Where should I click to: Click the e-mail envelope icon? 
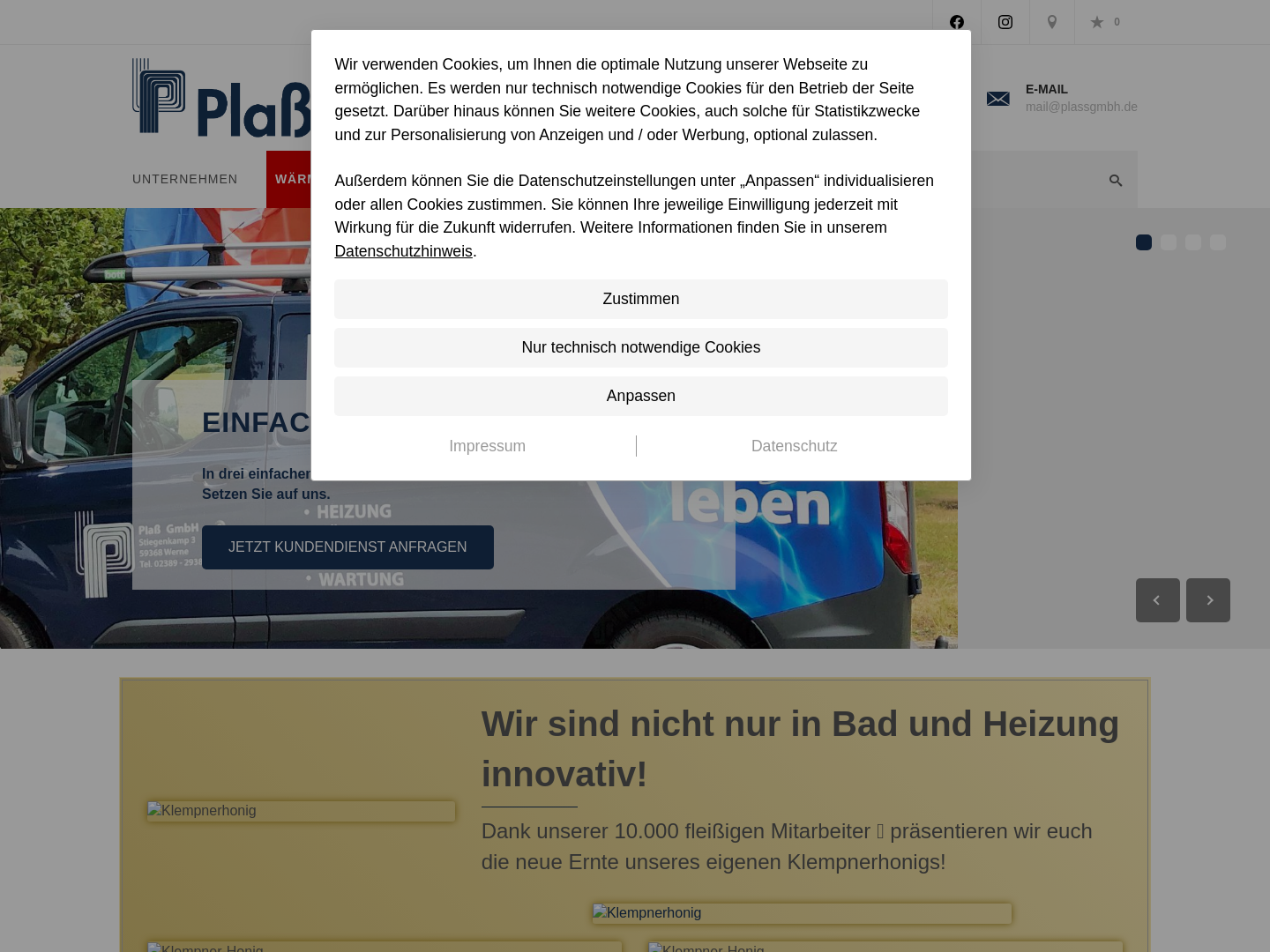pyautogui.click(x=998, y=99)
